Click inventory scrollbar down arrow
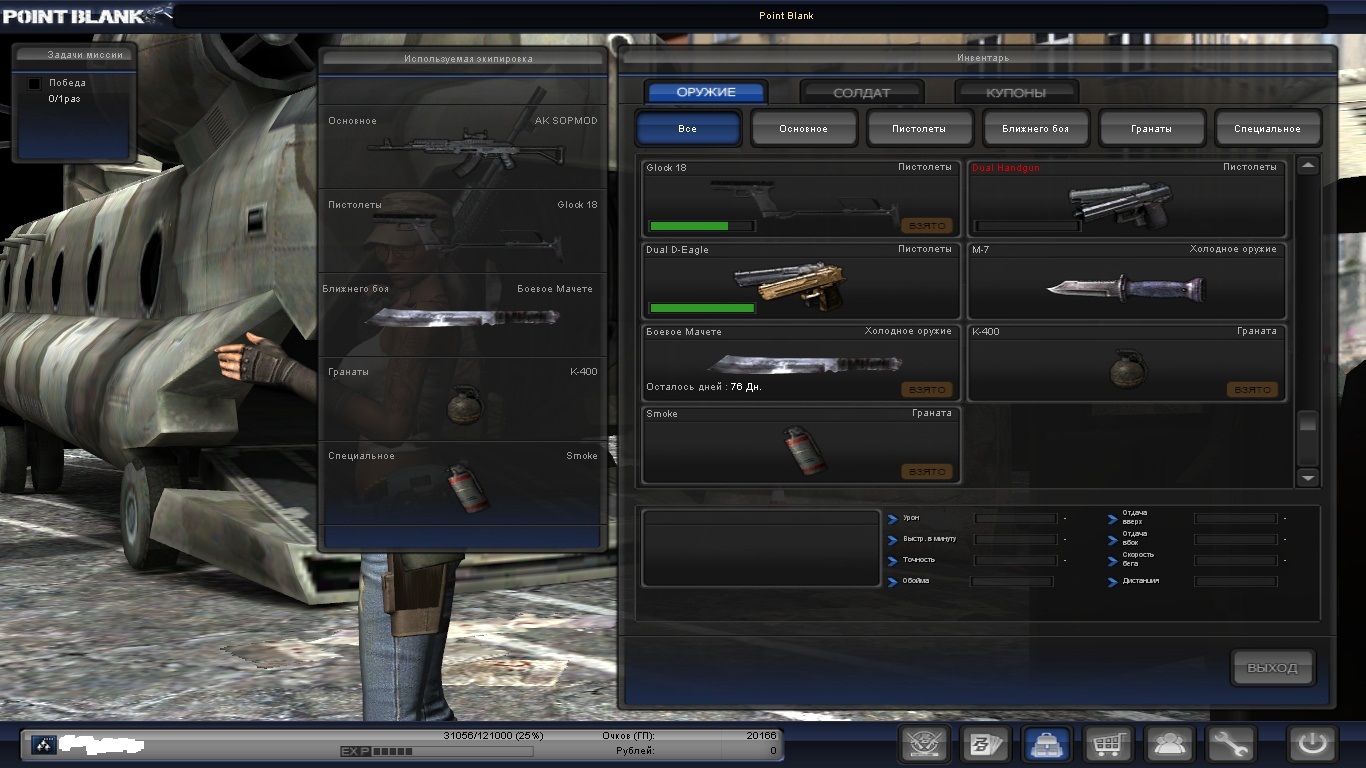 1308,478
